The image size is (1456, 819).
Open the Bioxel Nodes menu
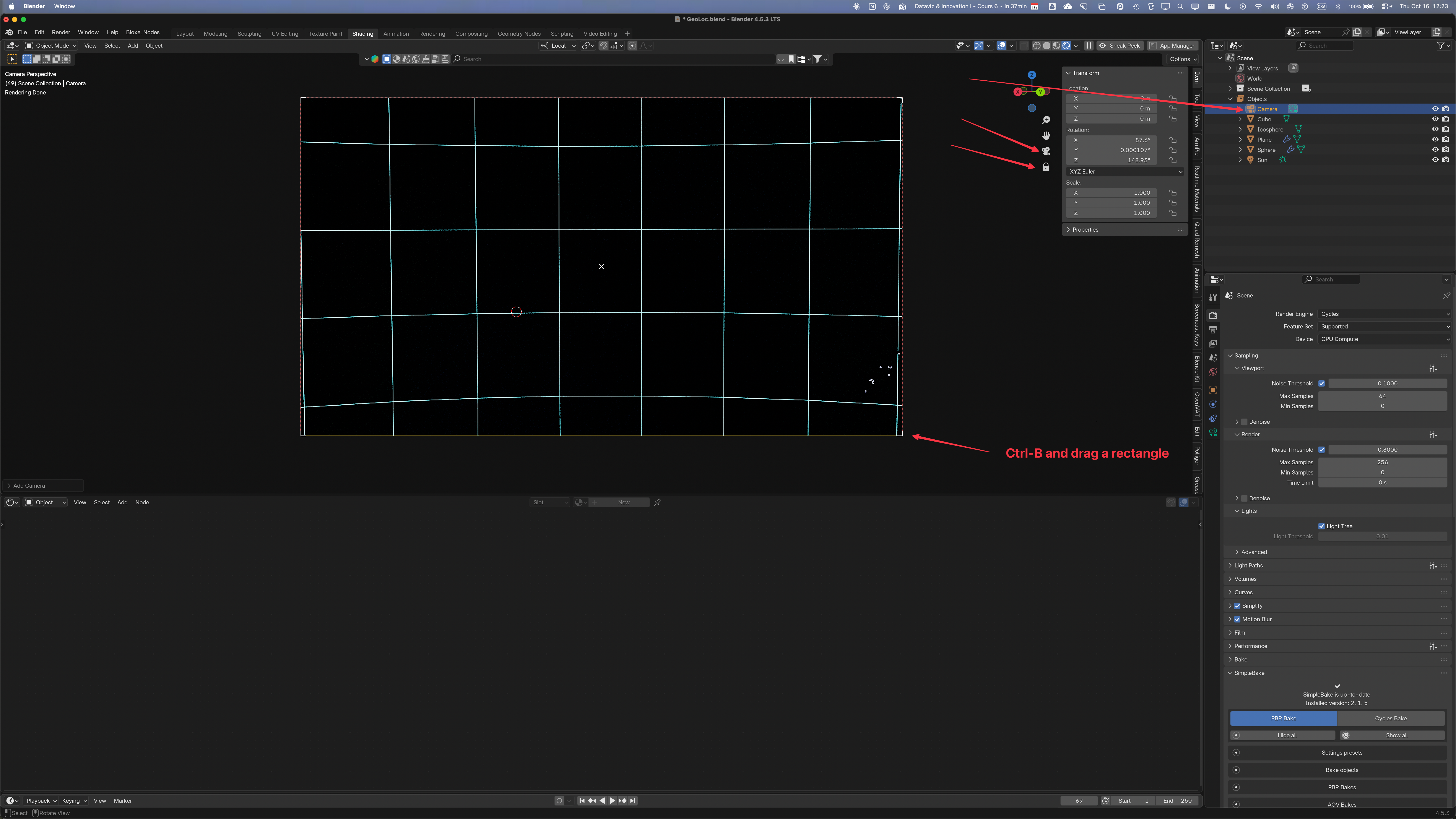142,32
